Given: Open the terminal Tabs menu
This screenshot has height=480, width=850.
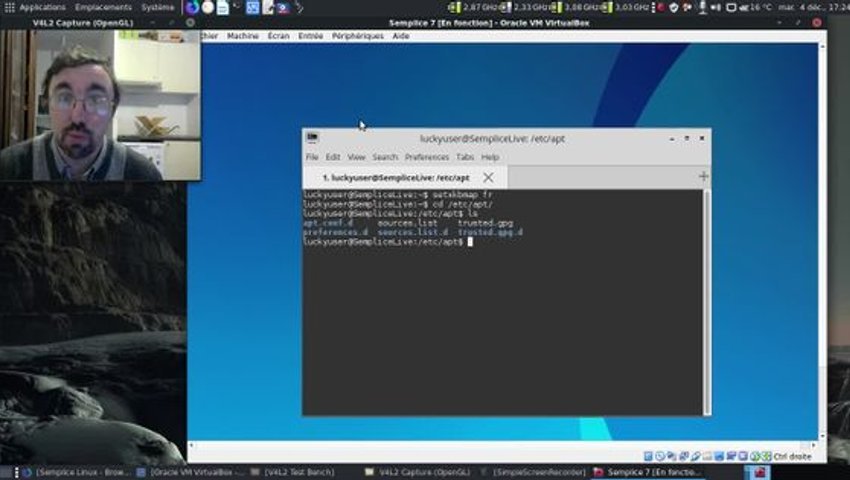Looking at the screenshot, I should coord(465,157).
